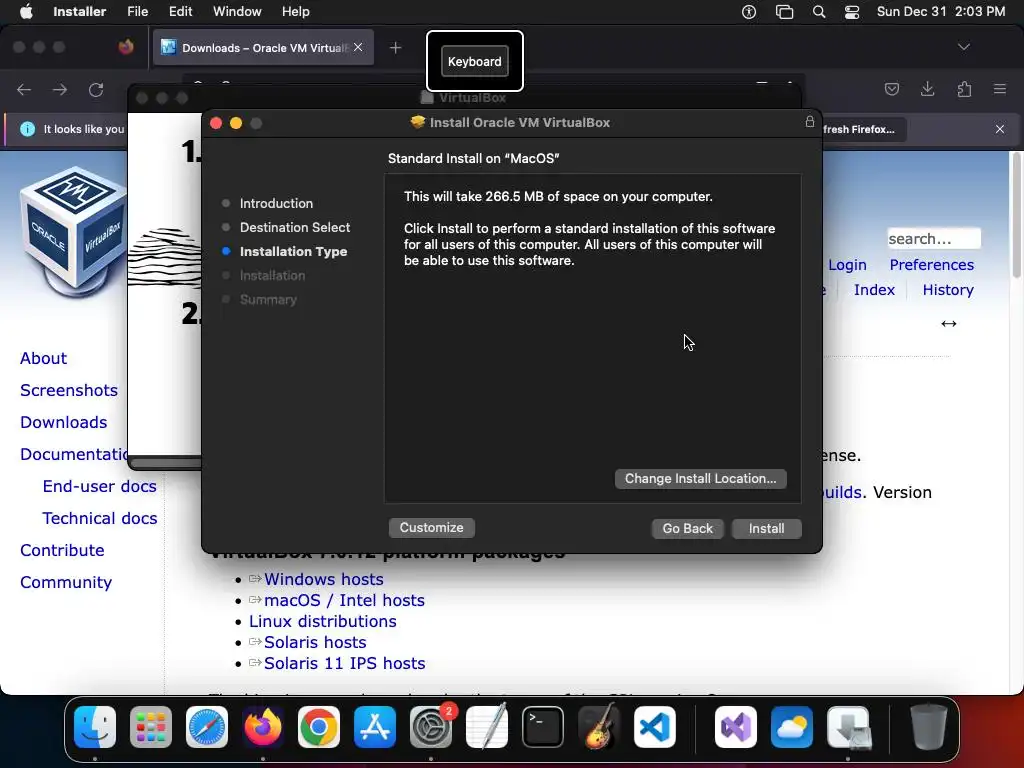Open Visual Studio purple dock icon

(x=736, y=727)
